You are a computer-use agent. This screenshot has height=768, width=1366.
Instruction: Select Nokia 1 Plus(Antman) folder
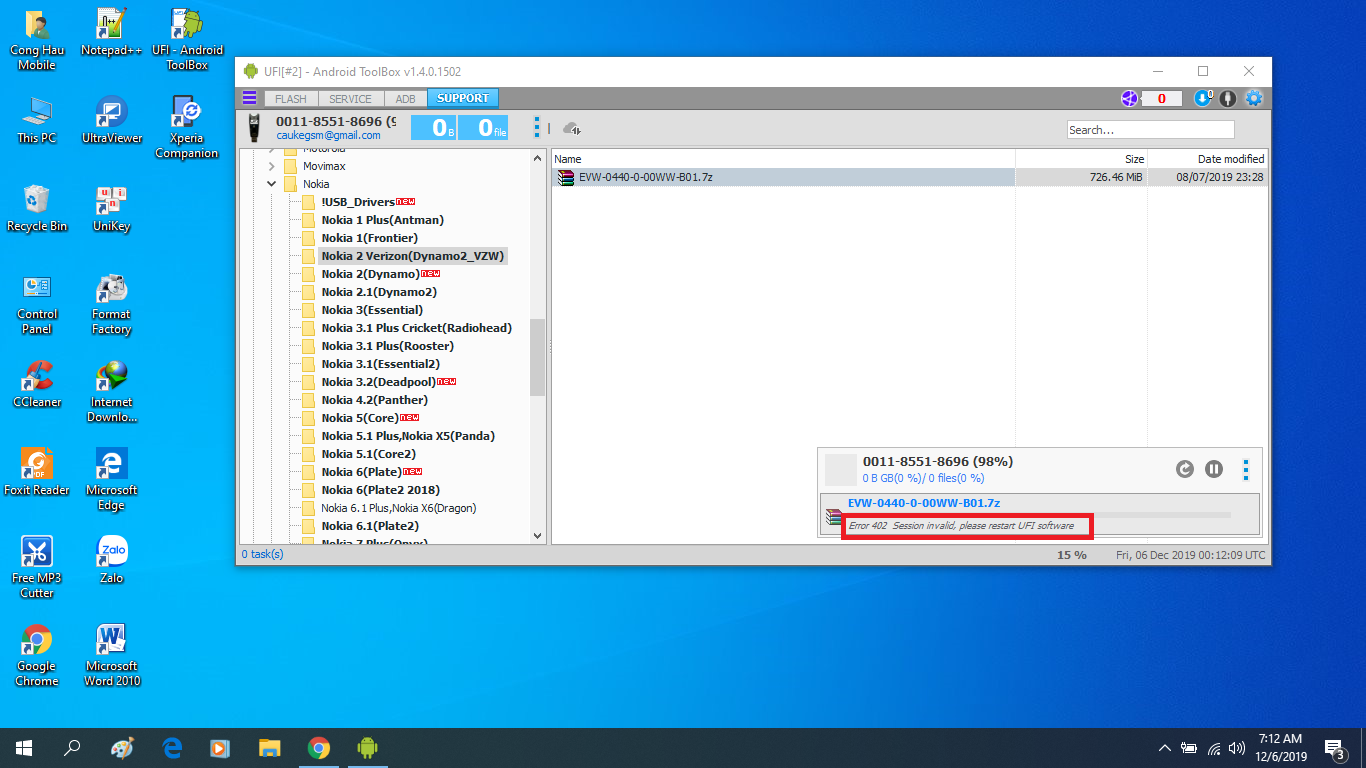pos(383,220)
